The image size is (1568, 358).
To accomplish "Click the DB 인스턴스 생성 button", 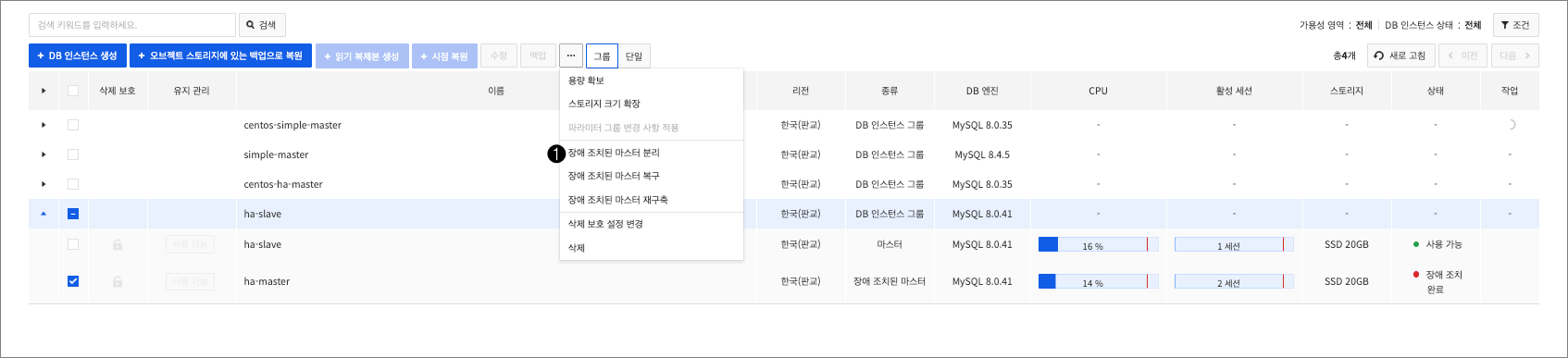I will [78, 56].
